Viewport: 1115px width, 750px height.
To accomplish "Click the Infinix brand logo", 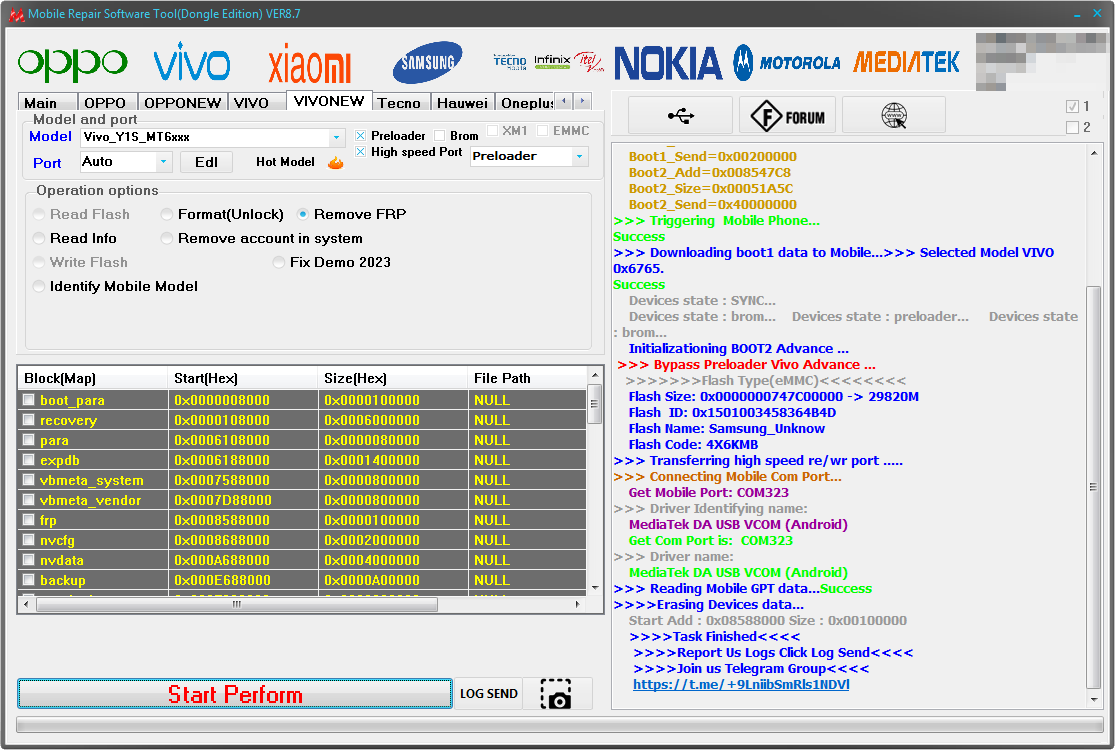I will tap(552, 61).
